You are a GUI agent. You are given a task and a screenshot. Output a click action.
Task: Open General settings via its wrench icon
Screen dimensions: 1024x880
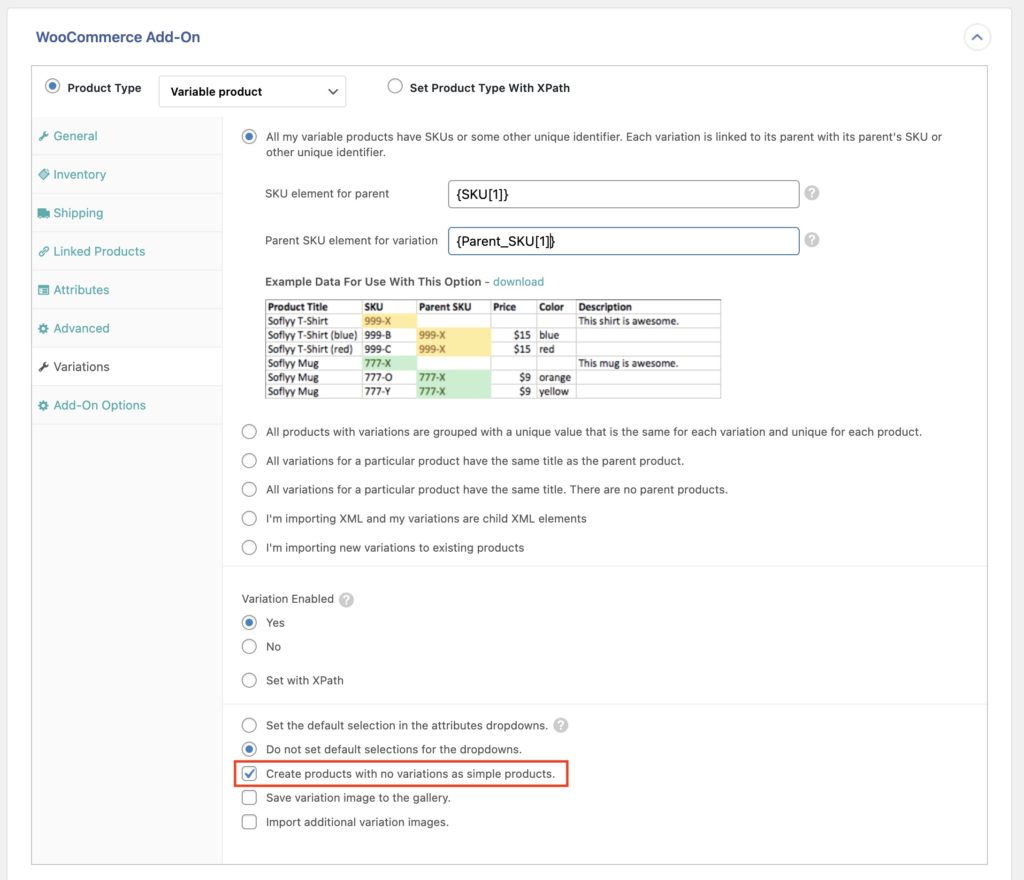coord(43,135)
